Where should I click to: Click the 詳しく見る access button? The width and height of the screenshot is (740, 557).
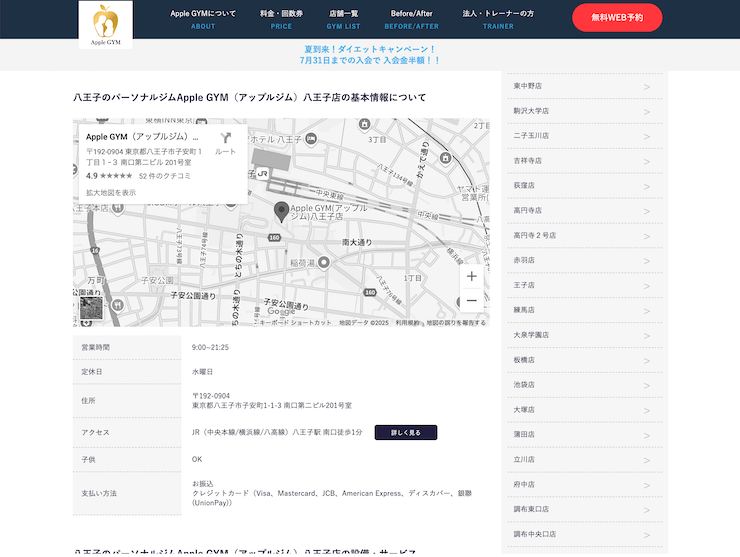pyautogui.click(x=406, y=432)
